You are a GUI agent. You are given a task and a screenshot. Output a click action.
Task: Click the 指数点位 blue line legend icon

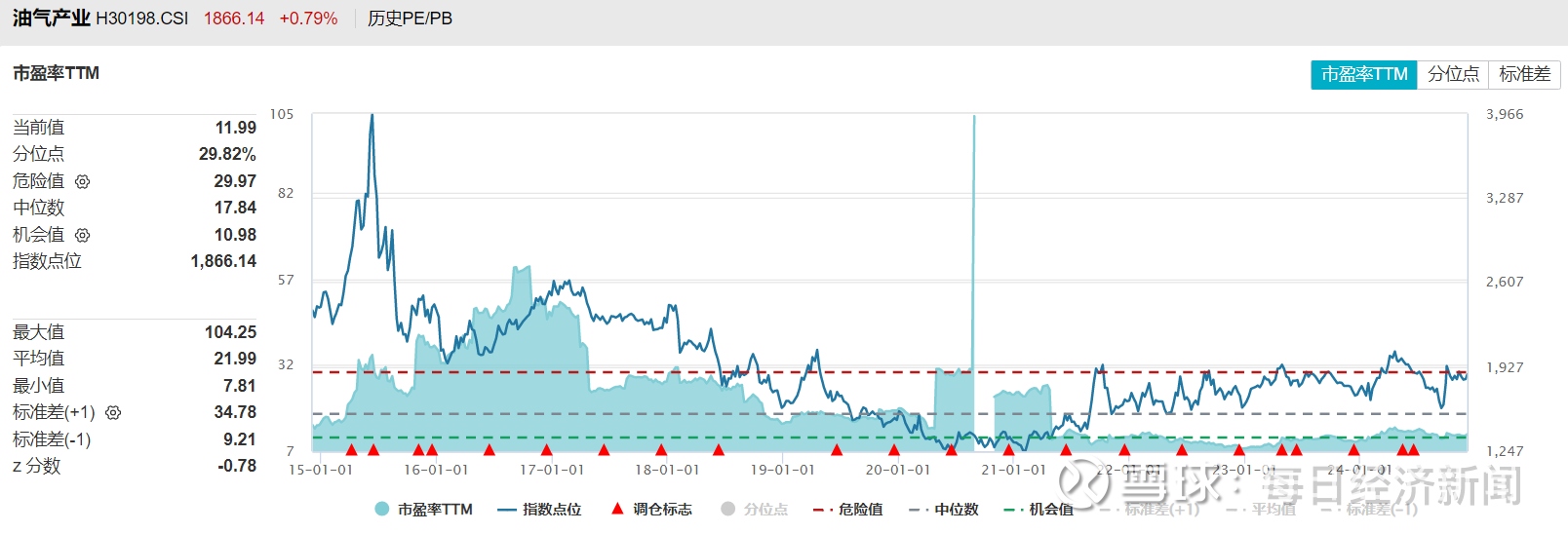(506, 509)
